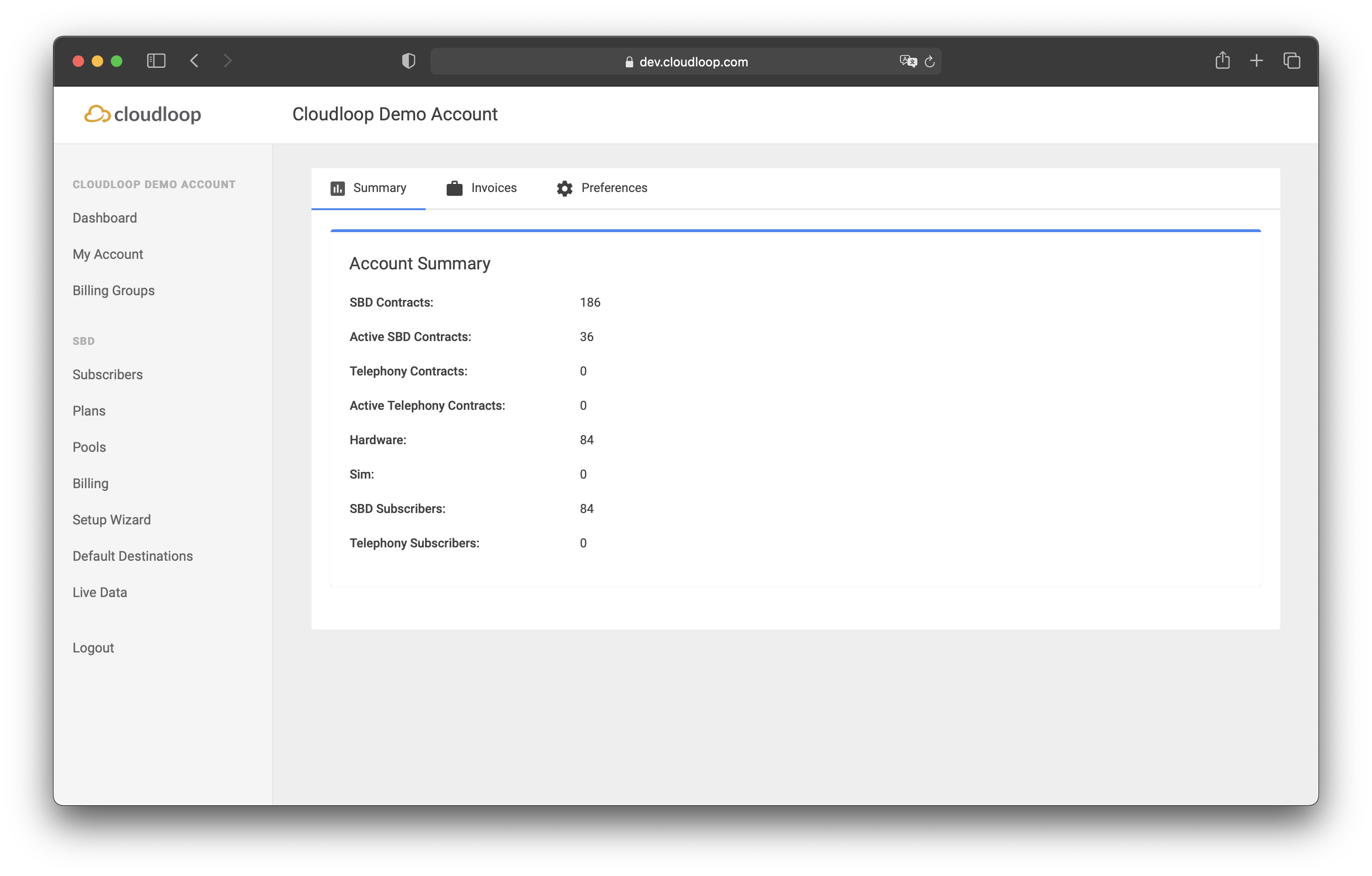Toggle the Safari sidebar icon
The image size is (1372, 876).
(156, 61)
